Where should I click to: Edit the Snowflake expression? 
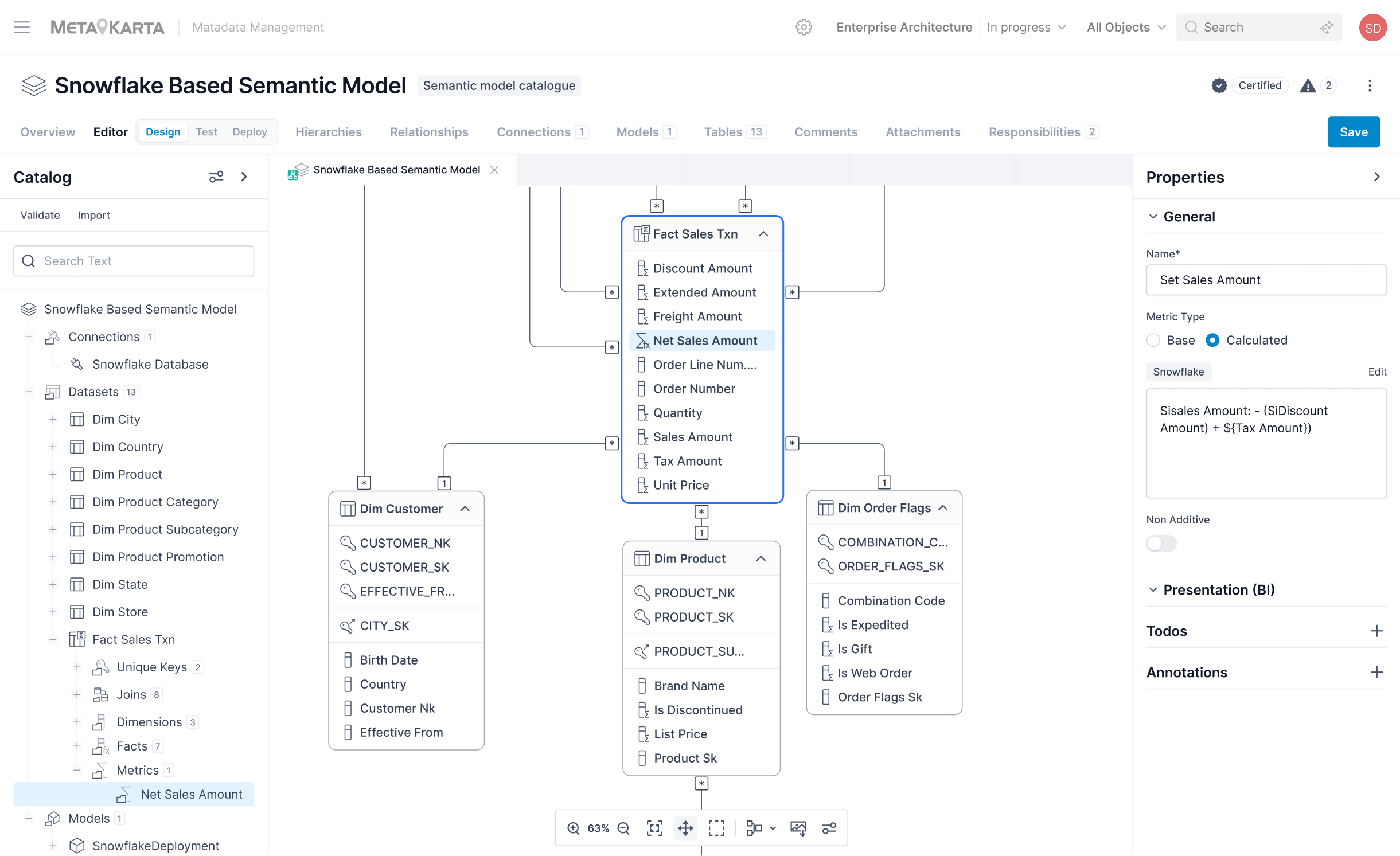pos(1377,372)
